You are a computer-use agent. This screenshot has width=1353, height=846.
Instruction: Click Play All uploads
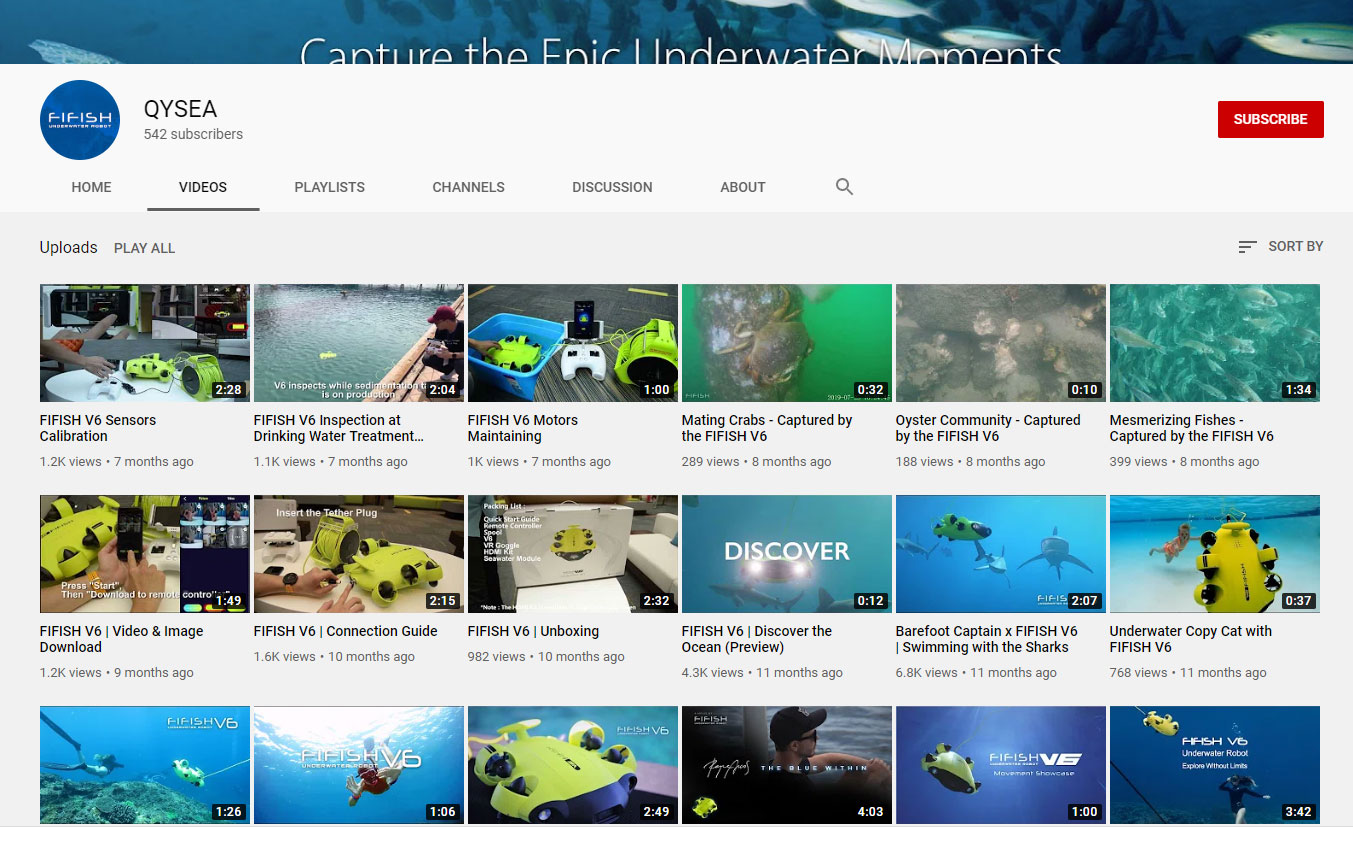tap(144, 248)
